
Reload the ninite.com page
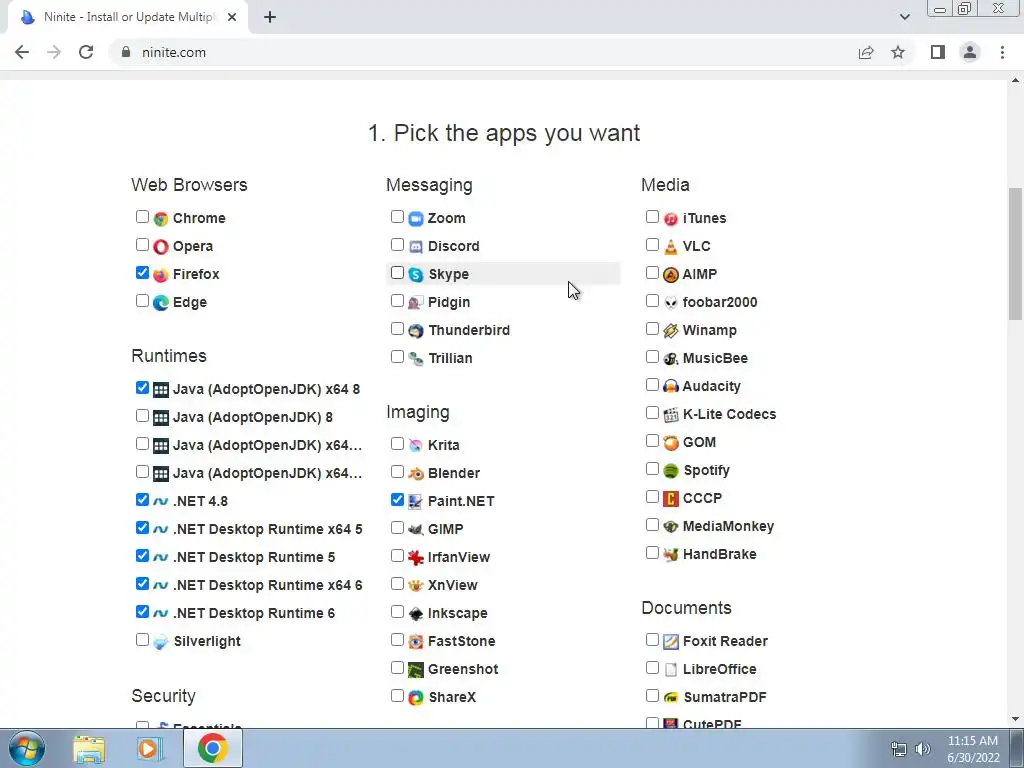[x=86, y=52]
